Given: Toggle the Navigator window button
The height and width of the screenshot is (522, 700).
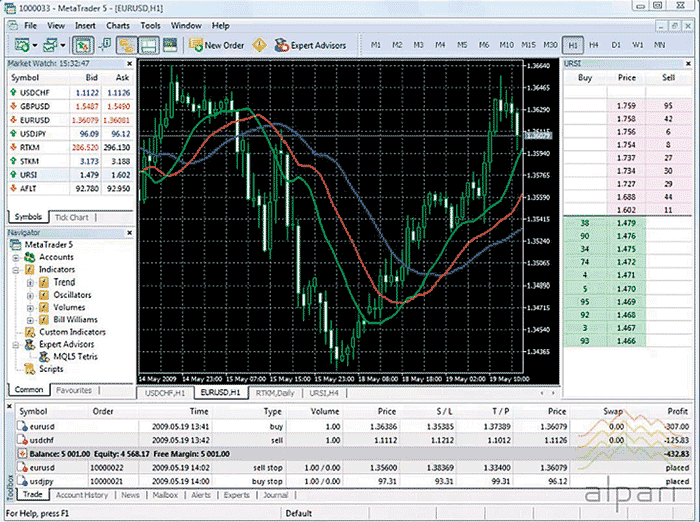Looking at the screenshot, I should [x=126, y=45].
